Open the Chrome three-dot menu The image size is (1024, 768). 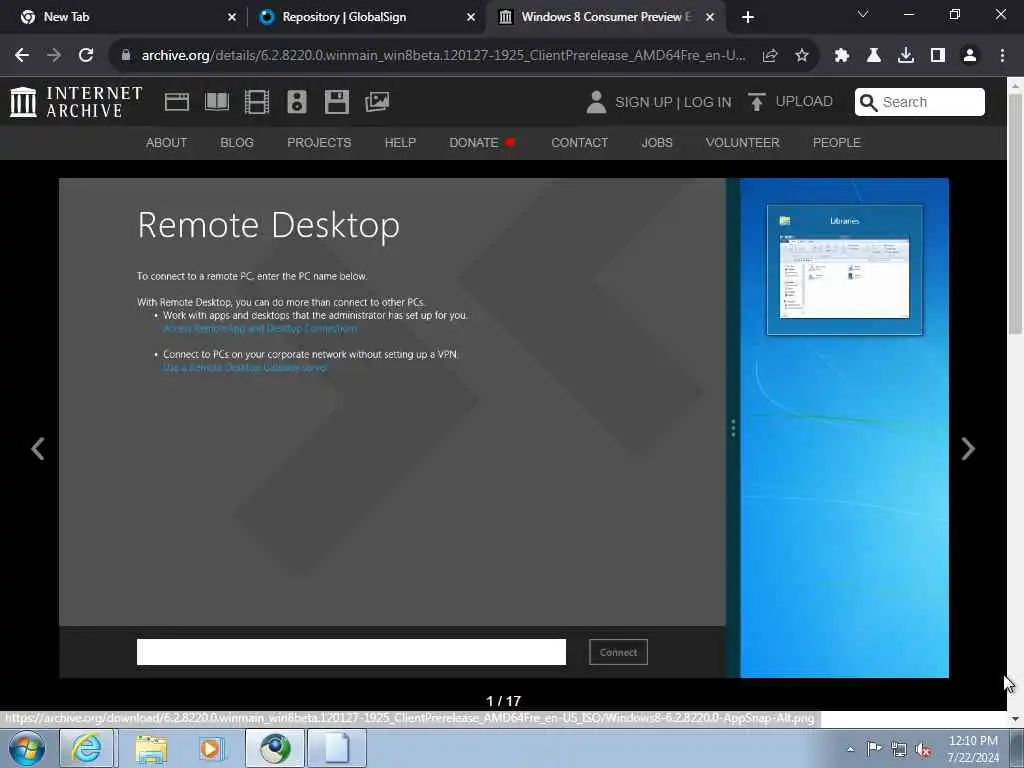1002,56
